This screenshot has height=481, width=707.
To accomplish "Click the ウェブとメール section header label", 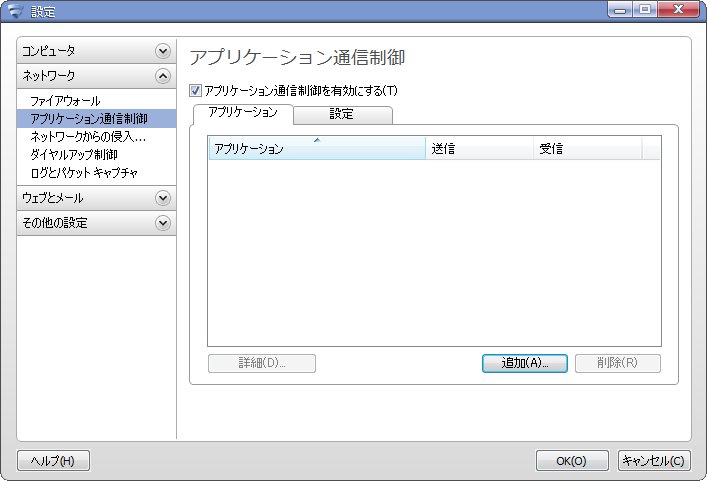I will click(53, 198).
